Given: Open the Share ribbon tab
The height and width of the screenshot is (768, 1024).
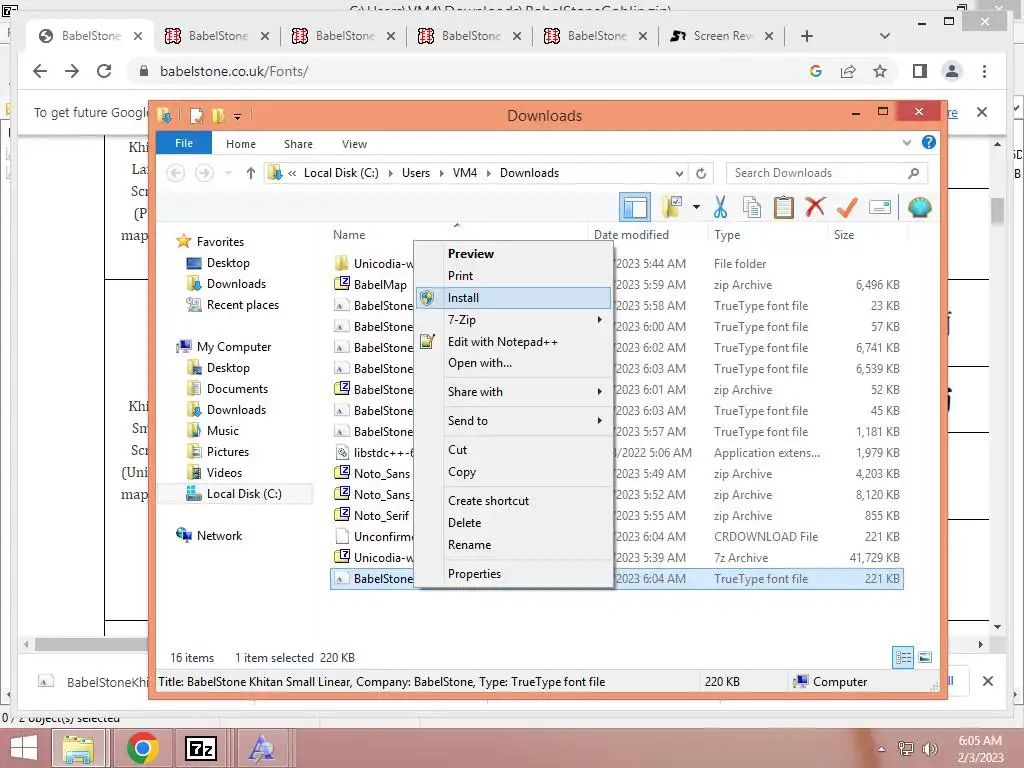Looking at the screenshot, I should pyautogui.click(x=298, y=144).
